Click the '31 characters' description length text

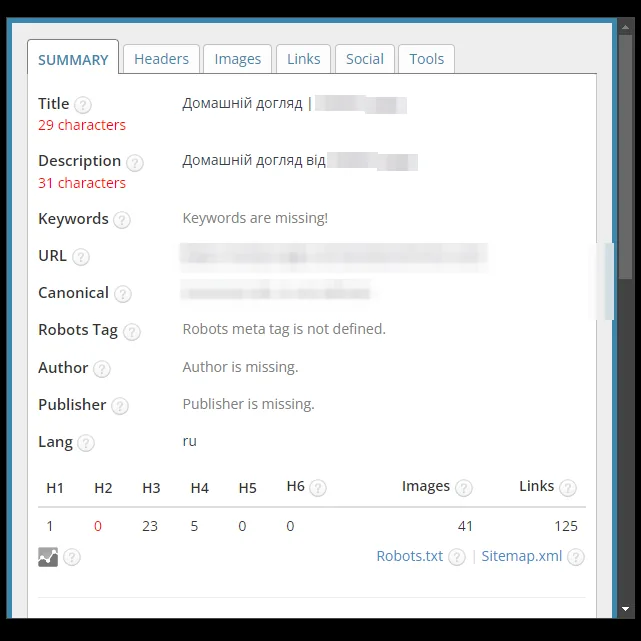(x=82, y=183)
